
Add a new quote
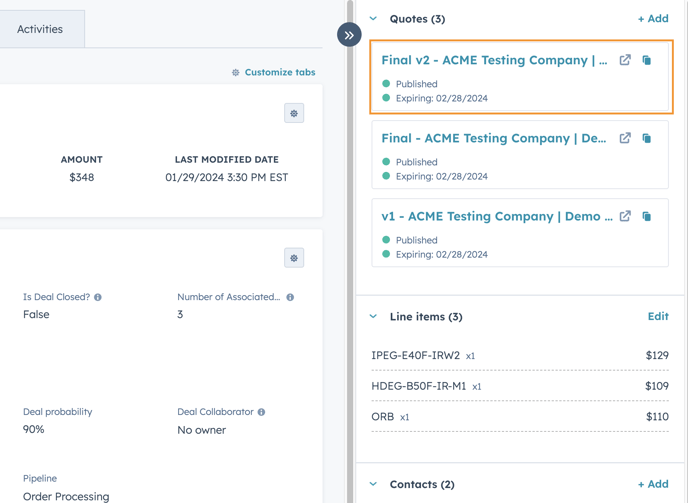pos(653,19)
